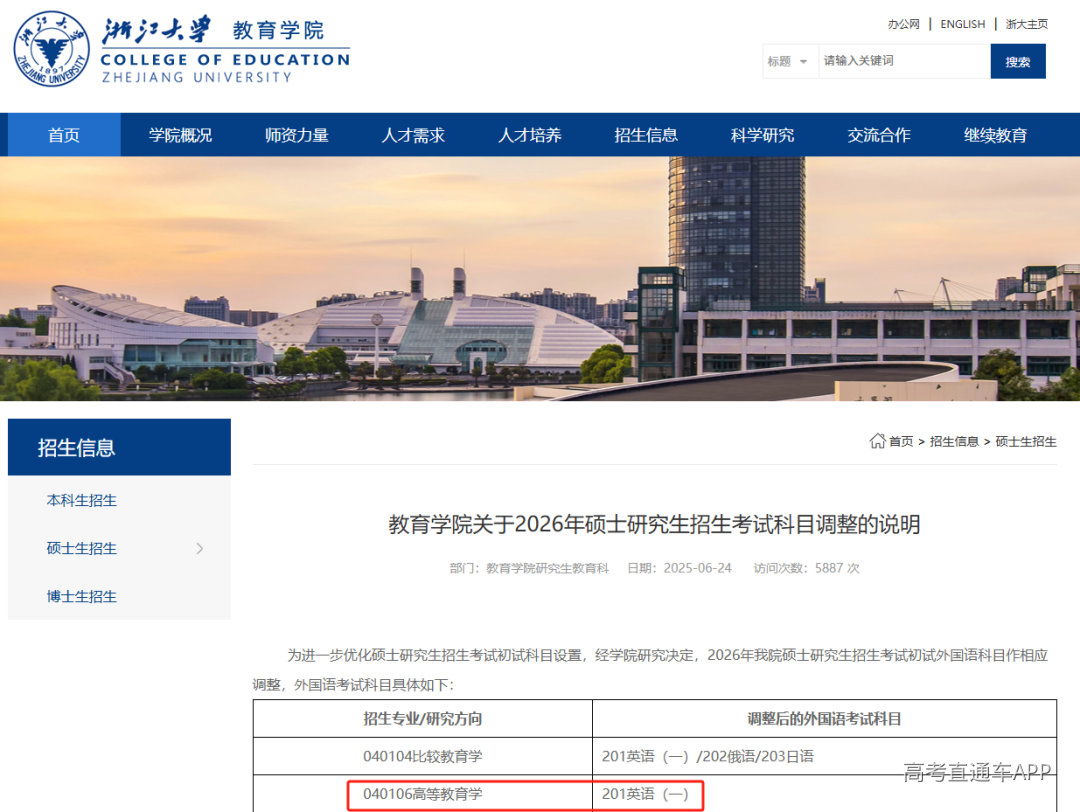Open the 交流合作 menu
Viewport: 1080px width, 812px height.
click(879, 135)
